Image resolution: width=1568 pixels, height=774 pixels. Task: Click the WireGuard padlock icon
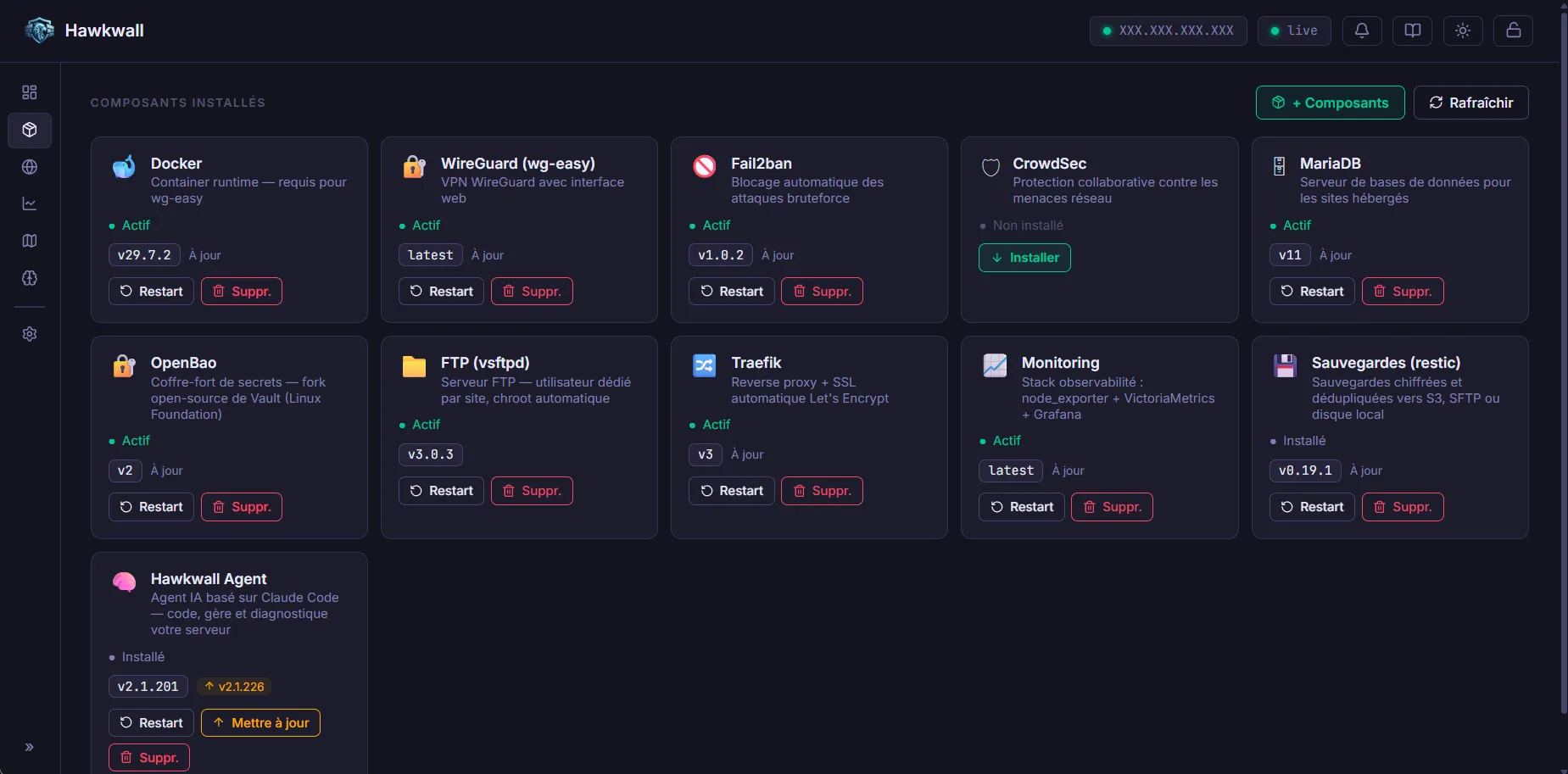(414, 166)
